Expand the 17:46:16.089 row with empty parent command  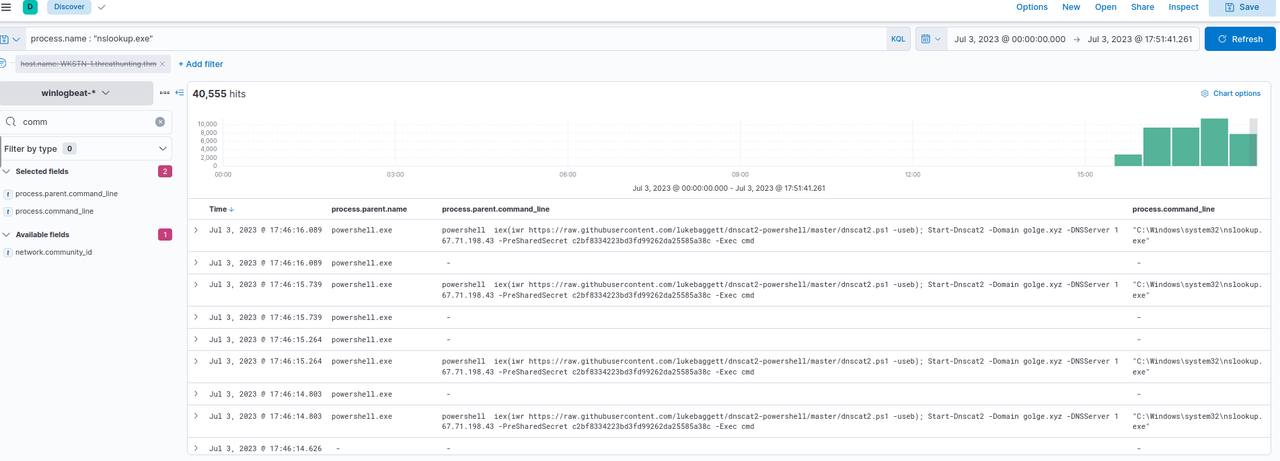[196, 262]
